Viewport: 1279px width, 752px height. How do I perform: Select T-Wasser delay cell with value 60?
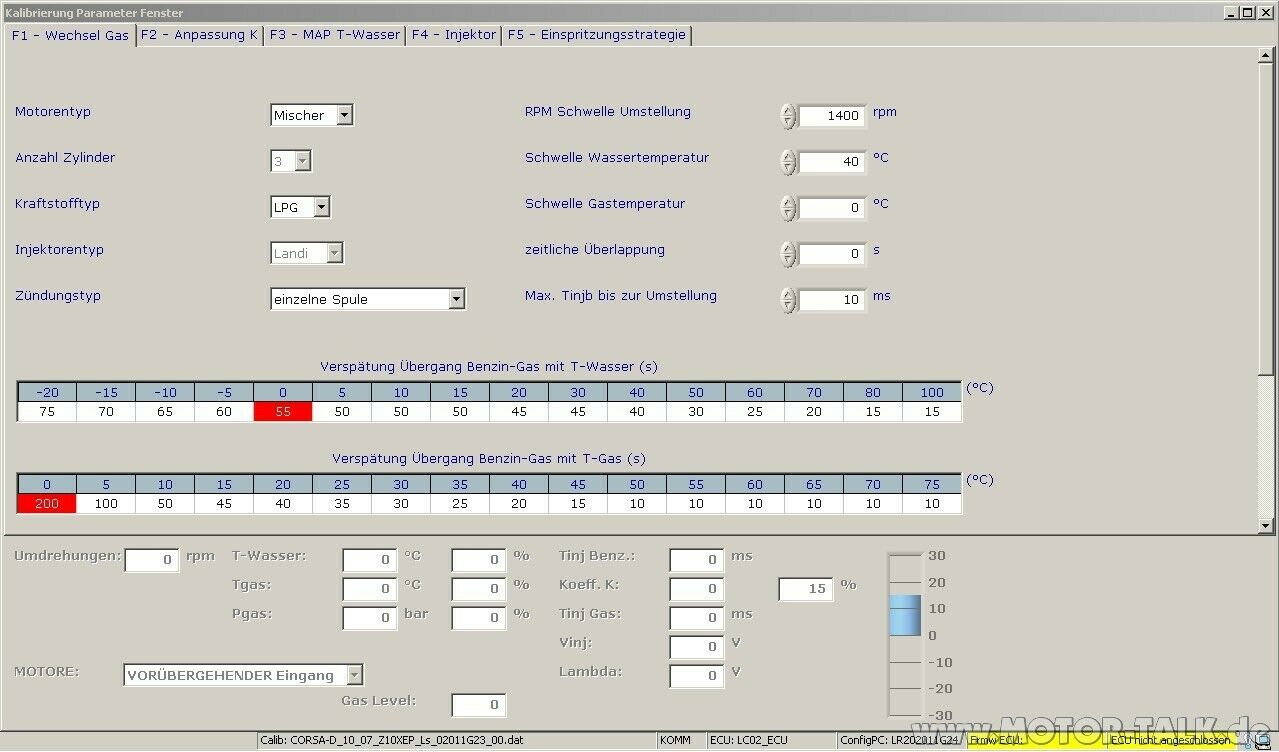coord(224,411)
